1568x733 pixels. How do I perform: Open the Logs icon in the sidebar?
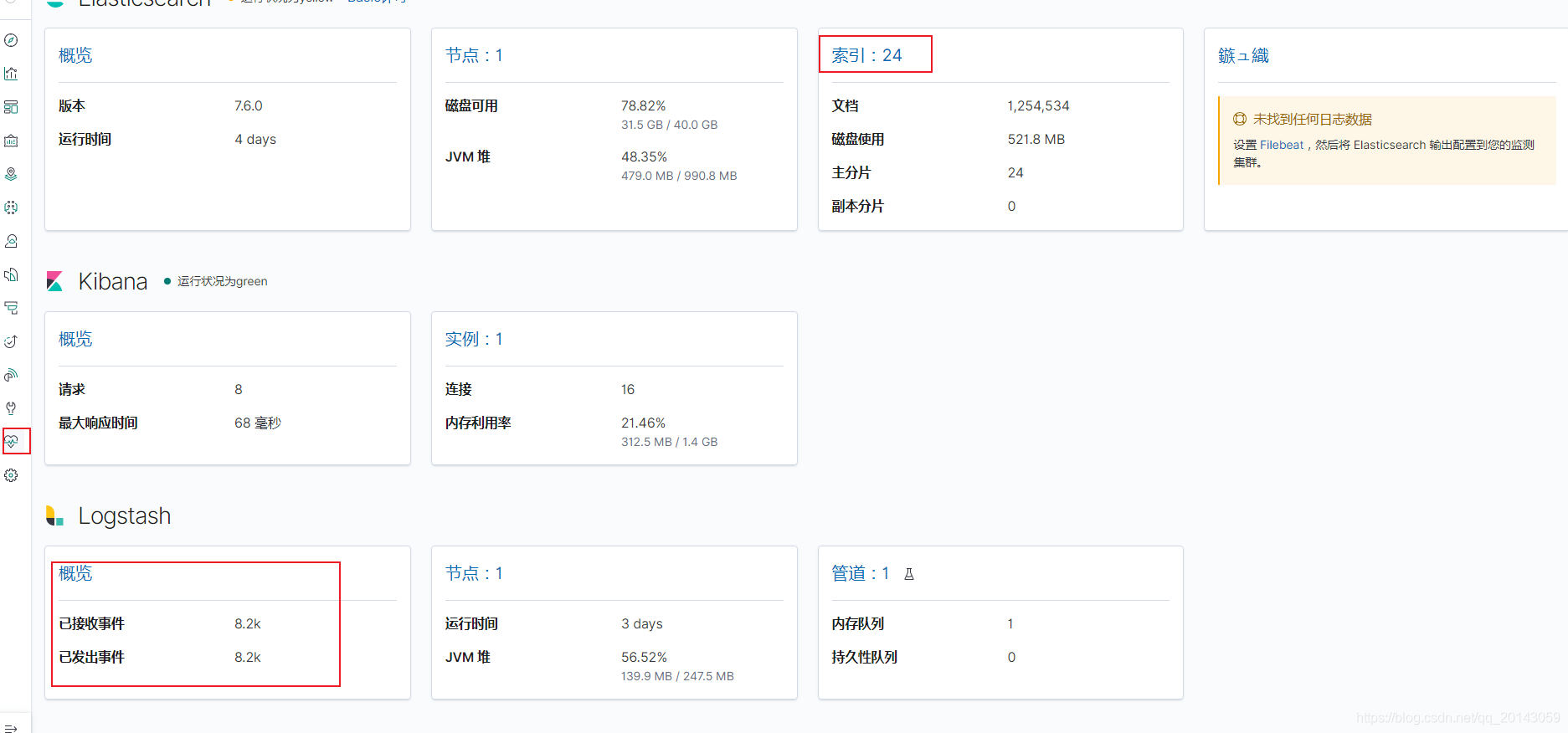click(x=11, y=274)
